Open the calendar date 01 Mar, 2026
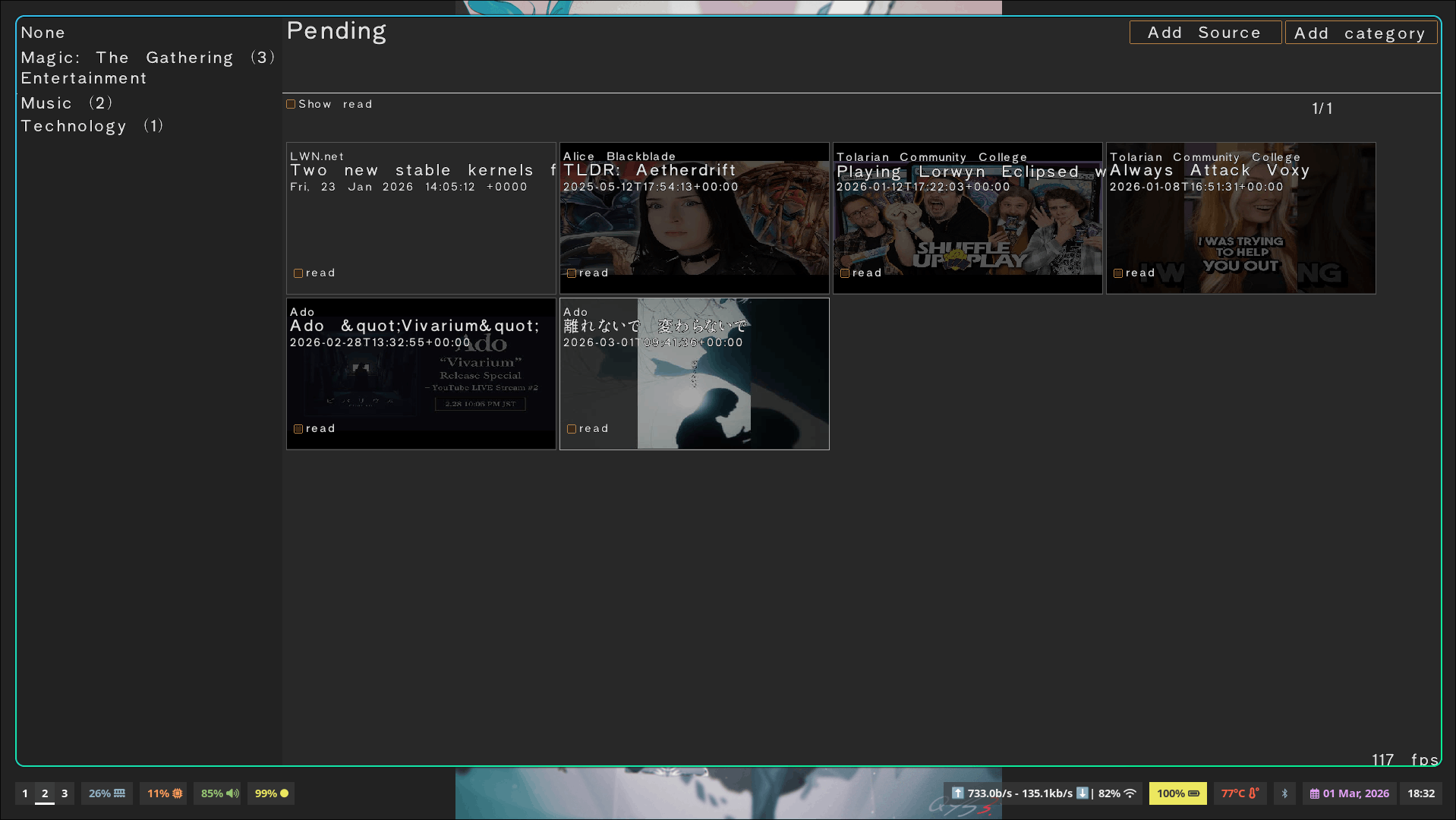The width and height of the screenshot is (1456, 820). pos(1349,793)
